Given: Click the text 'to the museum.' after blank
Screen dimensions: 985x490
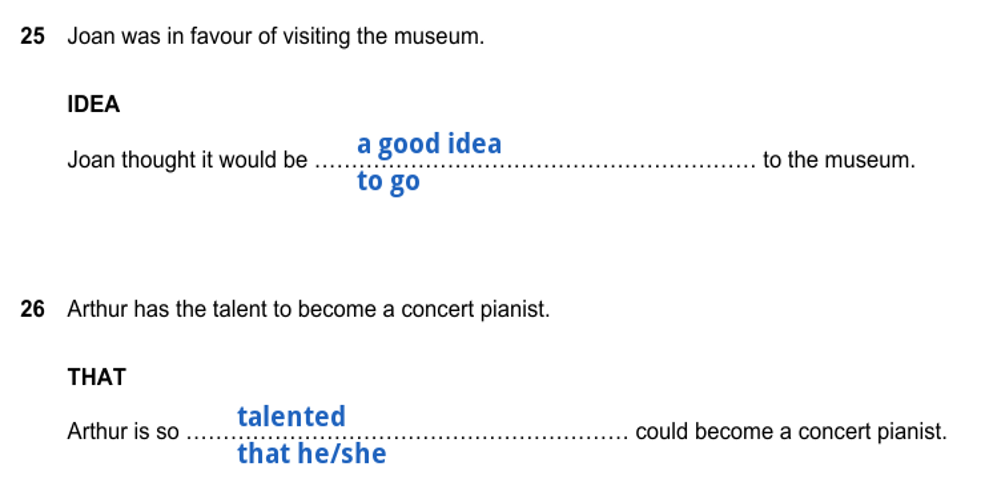Looking at the screenshot, I should coord(839,160).
